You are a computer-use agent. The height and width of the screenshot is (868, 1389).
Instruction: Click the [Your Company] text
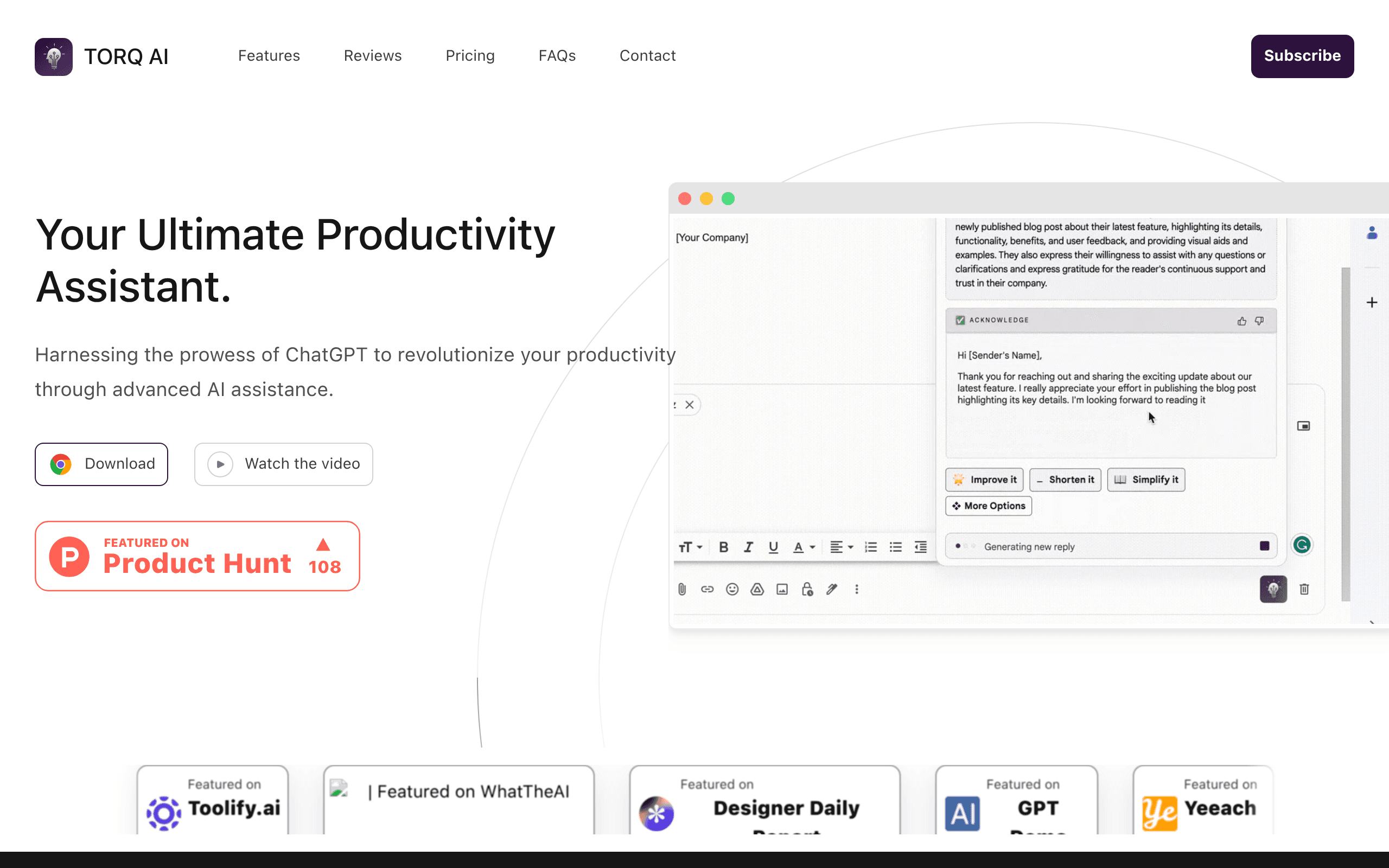pos(712,237)
